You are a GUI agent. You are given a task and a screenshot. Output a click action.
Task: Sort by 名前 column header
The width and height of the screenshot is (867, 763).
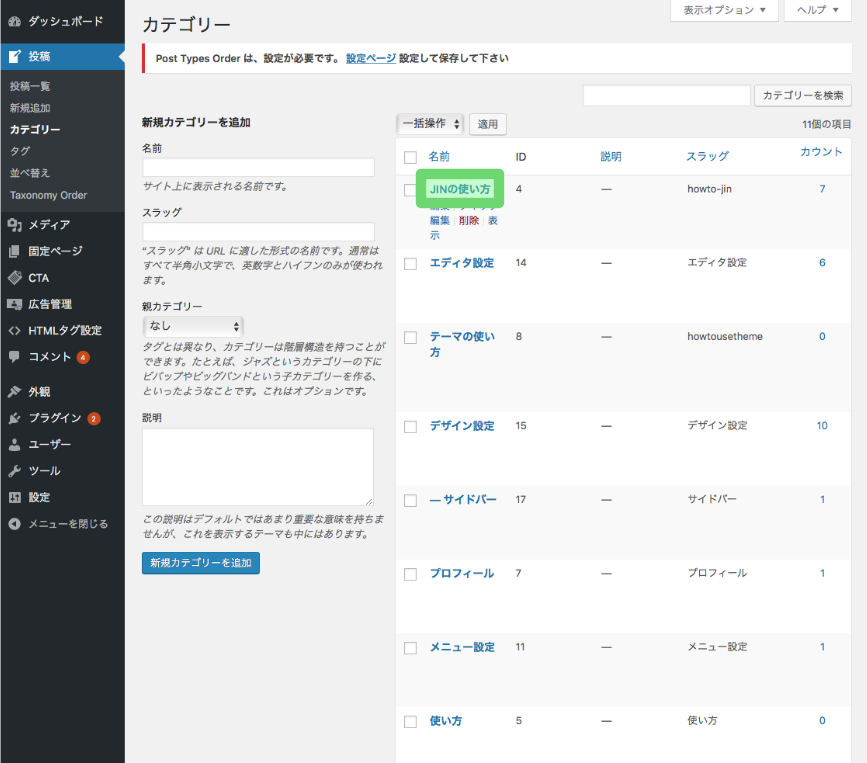(439, 157)
